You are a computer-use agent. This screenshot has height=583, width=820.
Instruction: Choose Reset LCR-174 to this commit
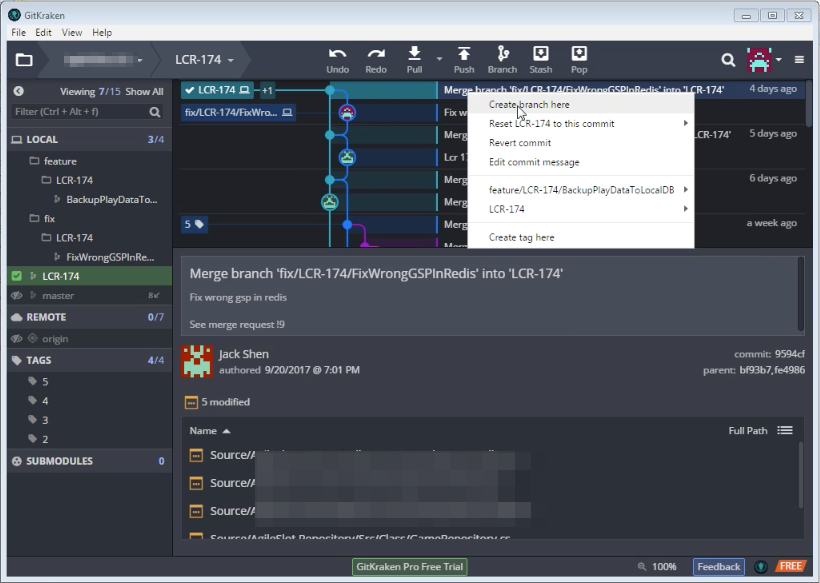(x=580, y=124)
